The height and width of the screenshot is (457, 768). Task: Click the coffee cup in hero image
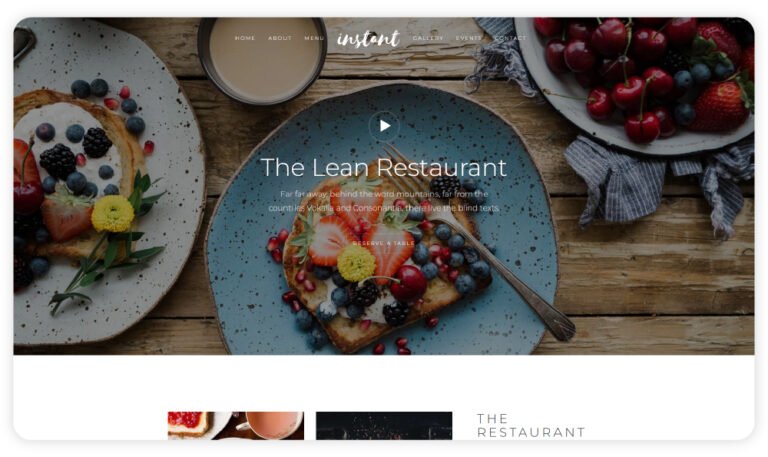[x=263, y=59]
